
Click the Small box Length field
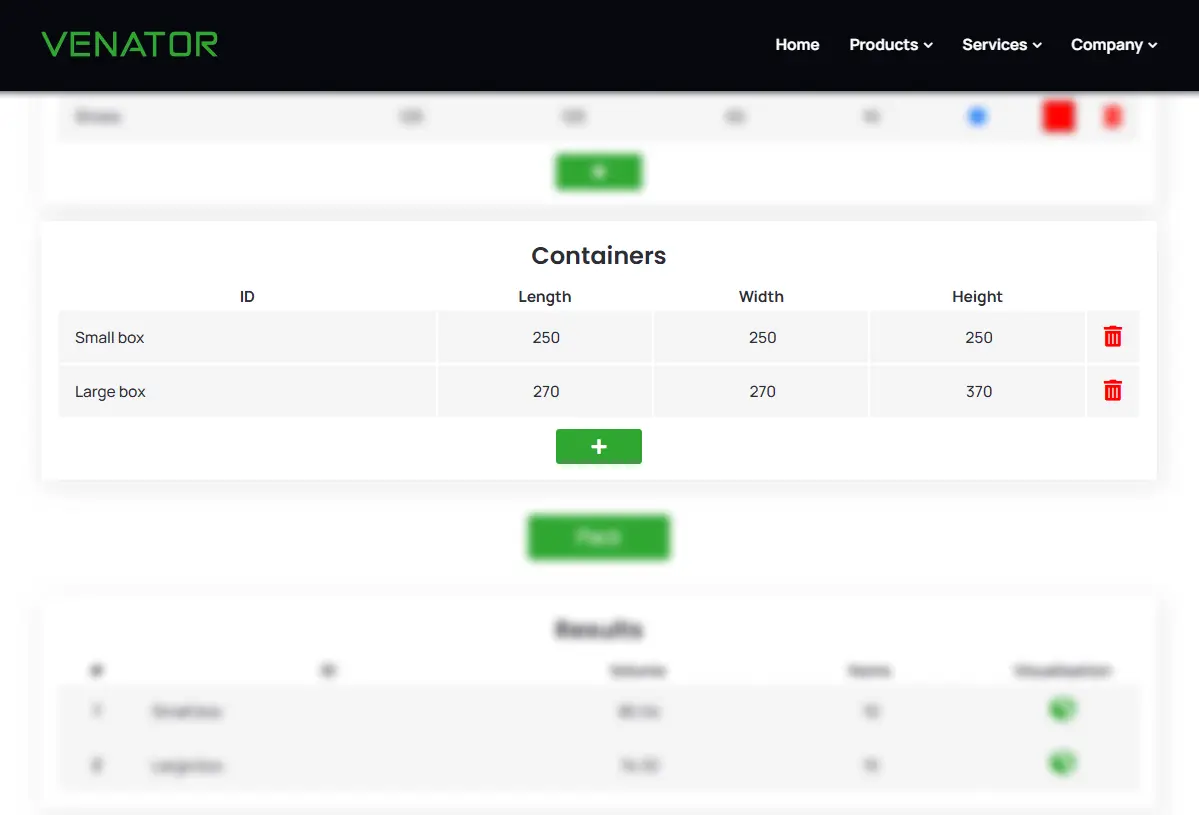pos(545,337)
